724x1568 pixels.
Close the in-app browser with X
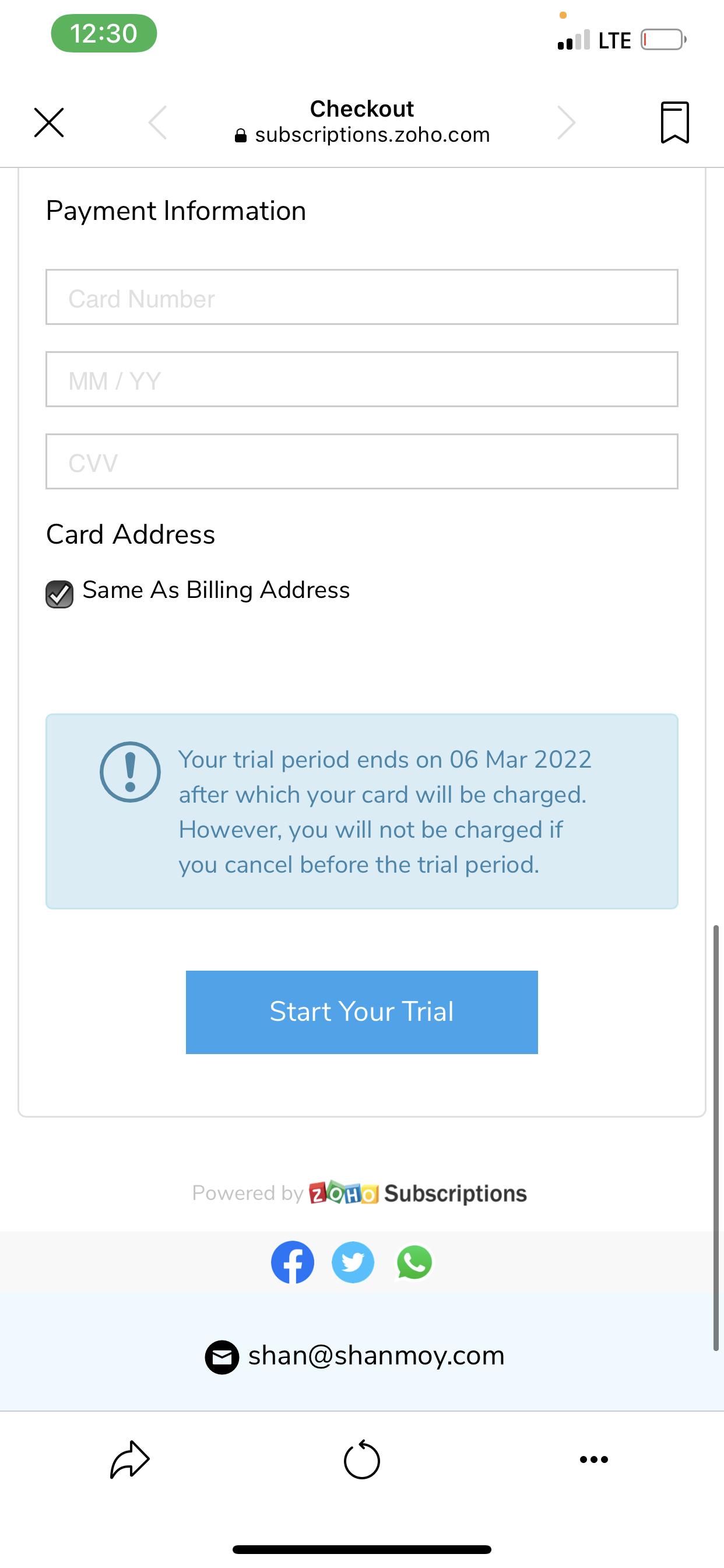click(48, 123)
